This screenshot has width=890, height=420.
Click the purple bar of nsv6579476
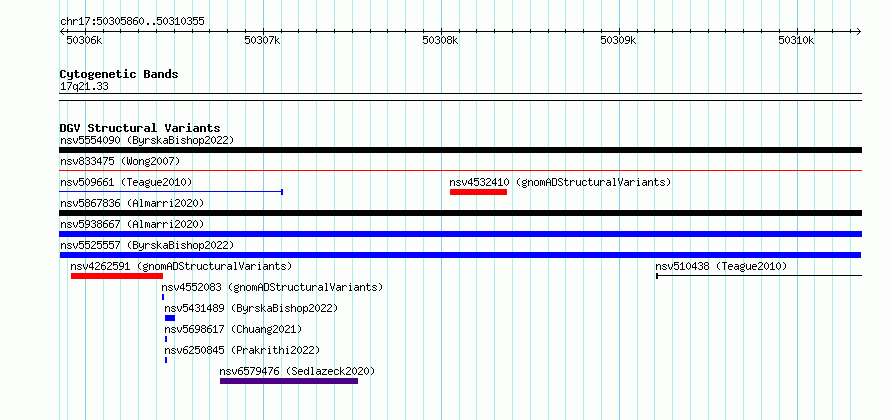289,381
